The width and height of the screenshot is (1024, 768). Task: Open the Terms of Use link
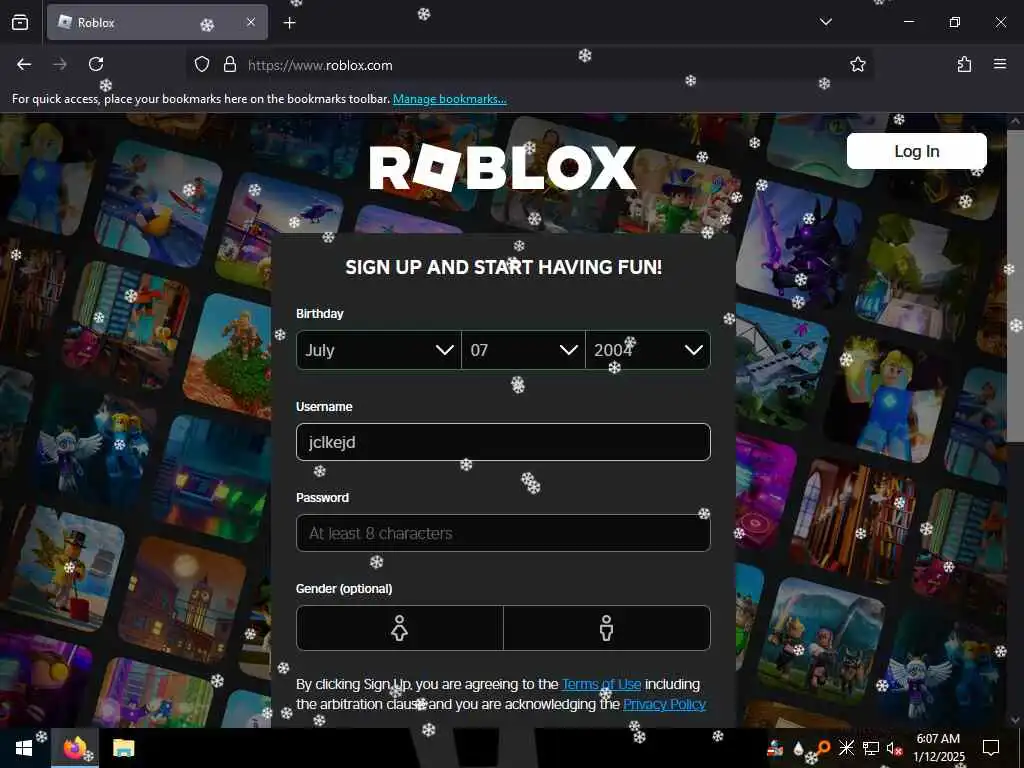[x=601, y=684]
